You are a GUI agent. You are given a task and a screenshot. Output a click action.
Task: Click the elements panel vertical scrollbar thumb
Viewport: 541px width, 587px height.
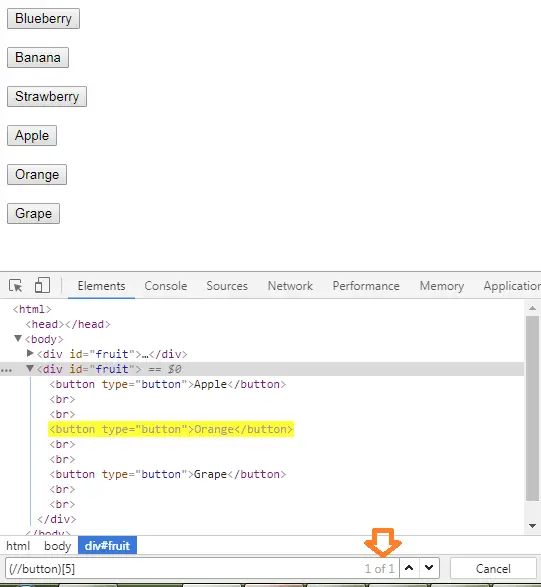coord(532,408)
